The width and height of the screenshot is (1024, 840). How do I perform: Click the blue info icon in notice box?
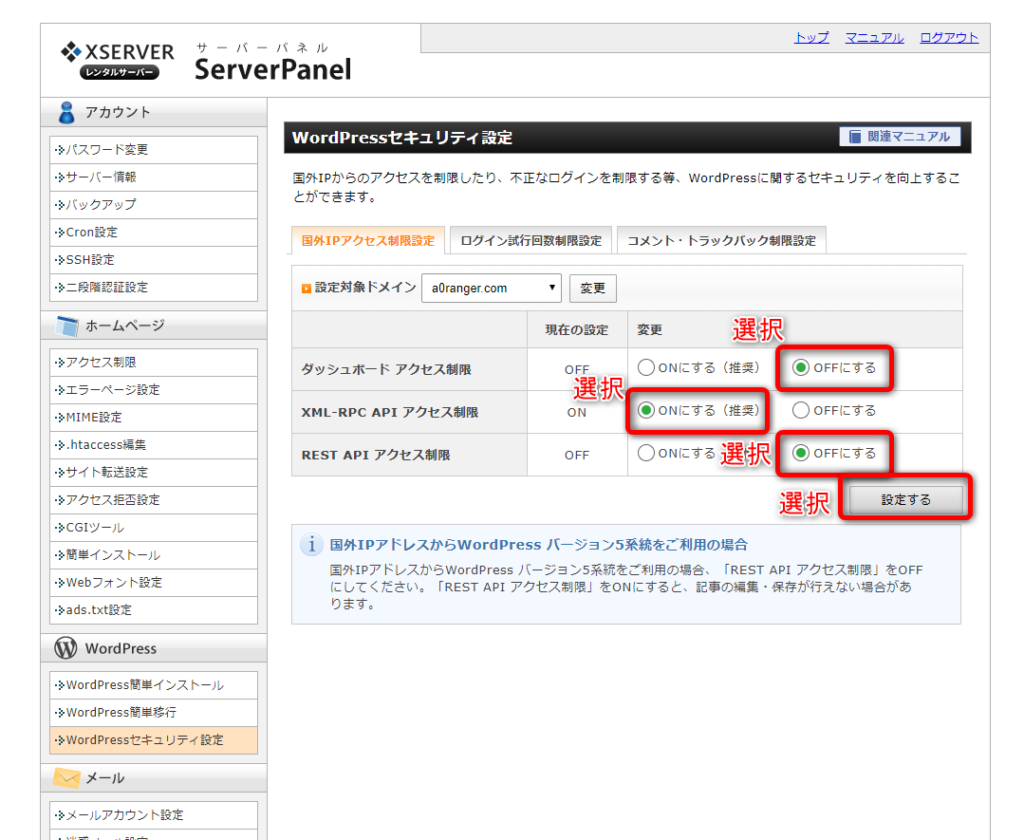[312, 545]
